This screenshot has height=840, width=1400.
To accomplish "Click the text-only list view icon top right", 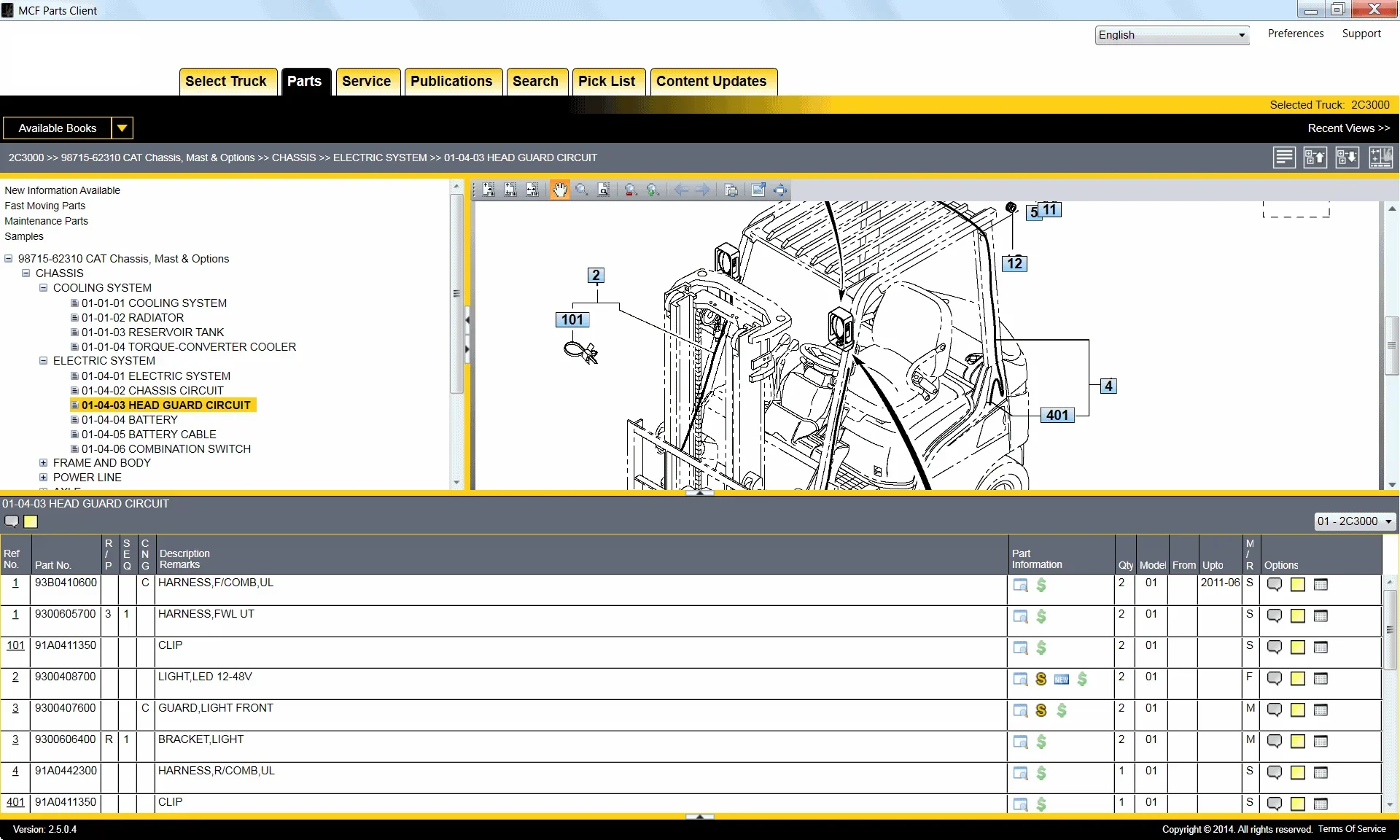I will tap(1283, 157).
